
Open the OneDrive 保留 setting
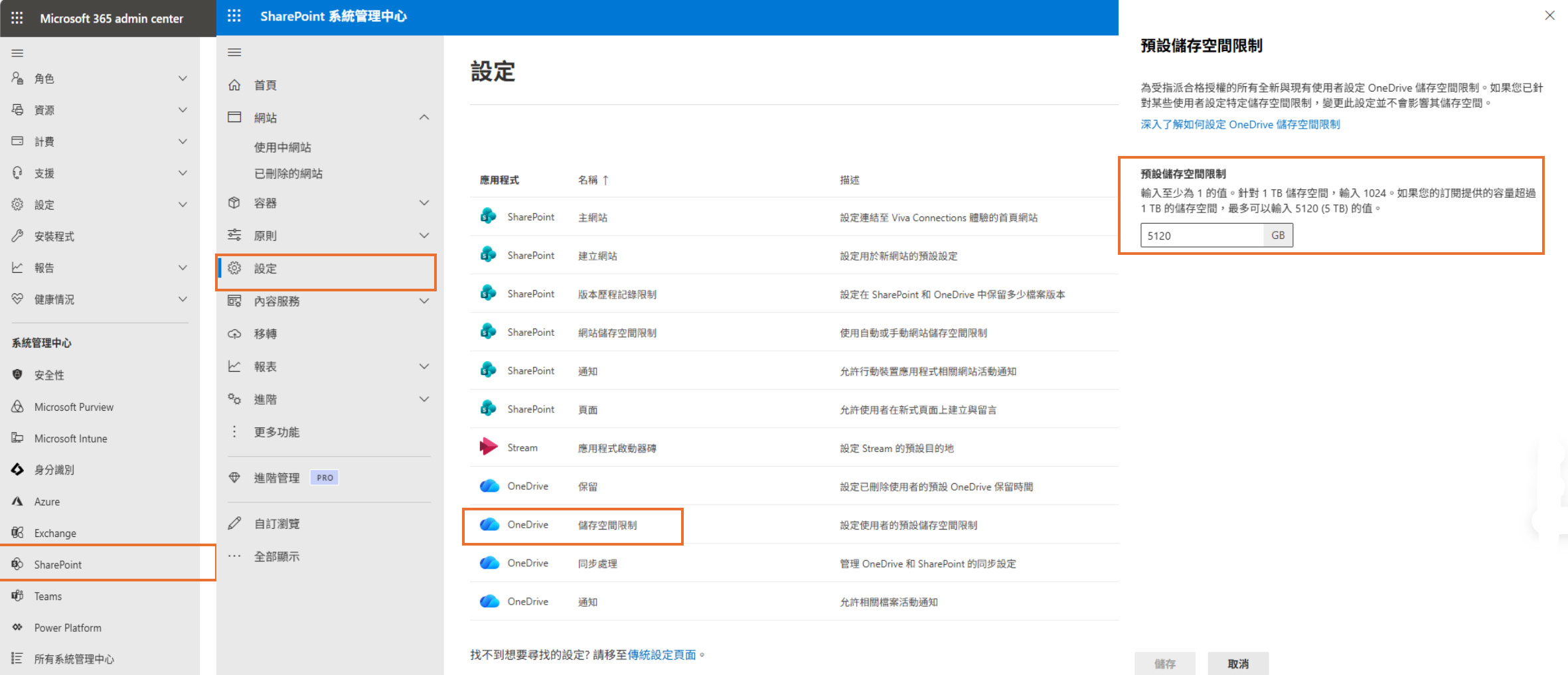[x=588, y=487]
